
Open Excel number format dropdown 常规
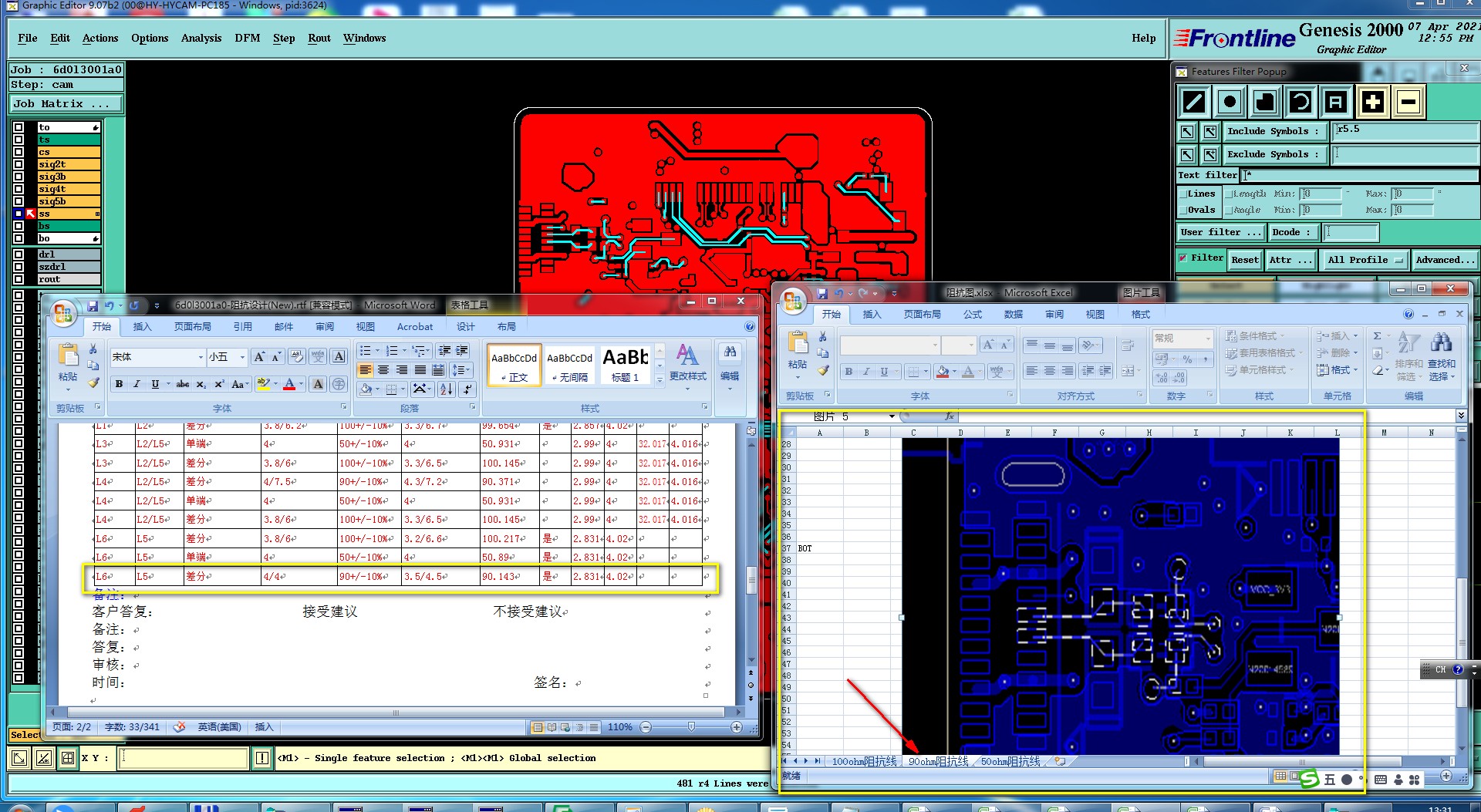point(1208,339)
